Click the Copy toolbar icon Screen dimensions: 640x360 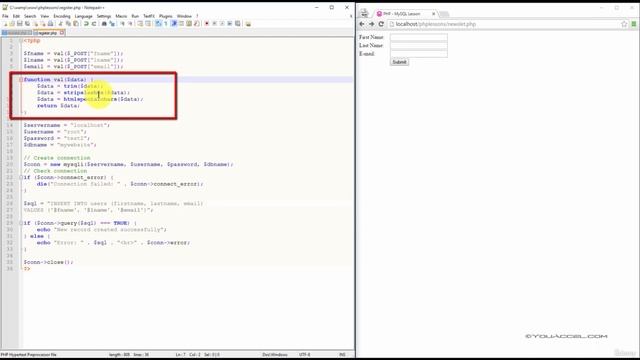pyautogui.click(x=69, y=24)
